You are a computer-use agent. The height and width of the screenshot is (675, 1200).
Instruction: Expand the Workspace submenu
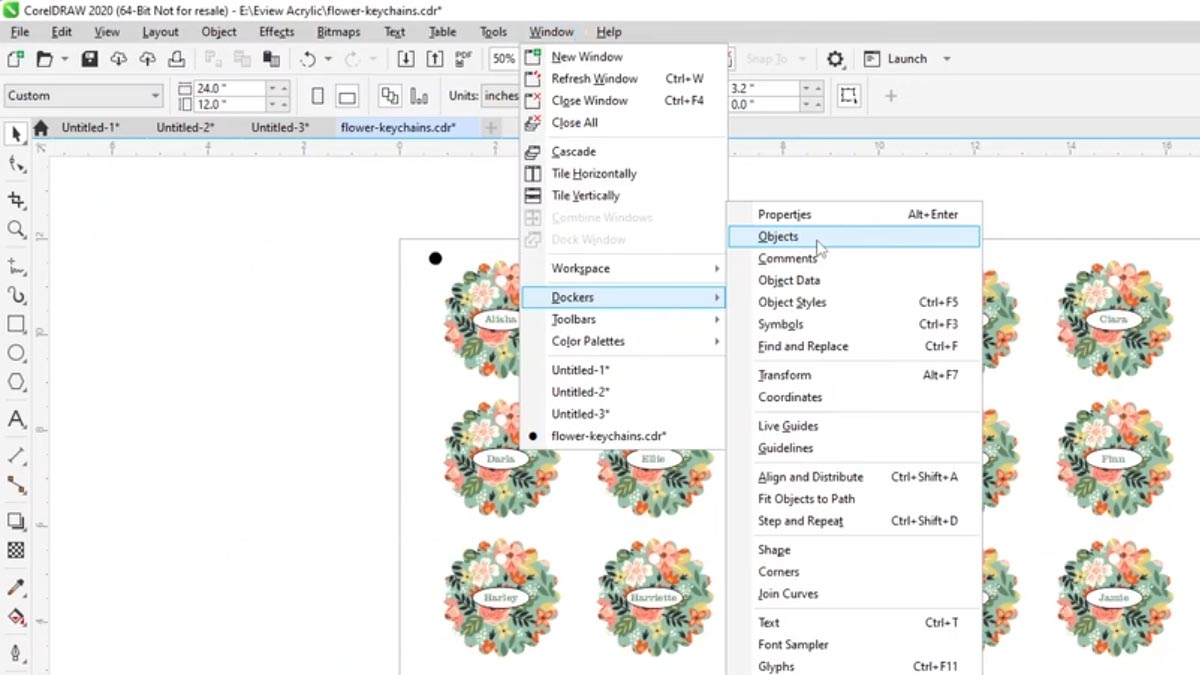coord(623,268)
